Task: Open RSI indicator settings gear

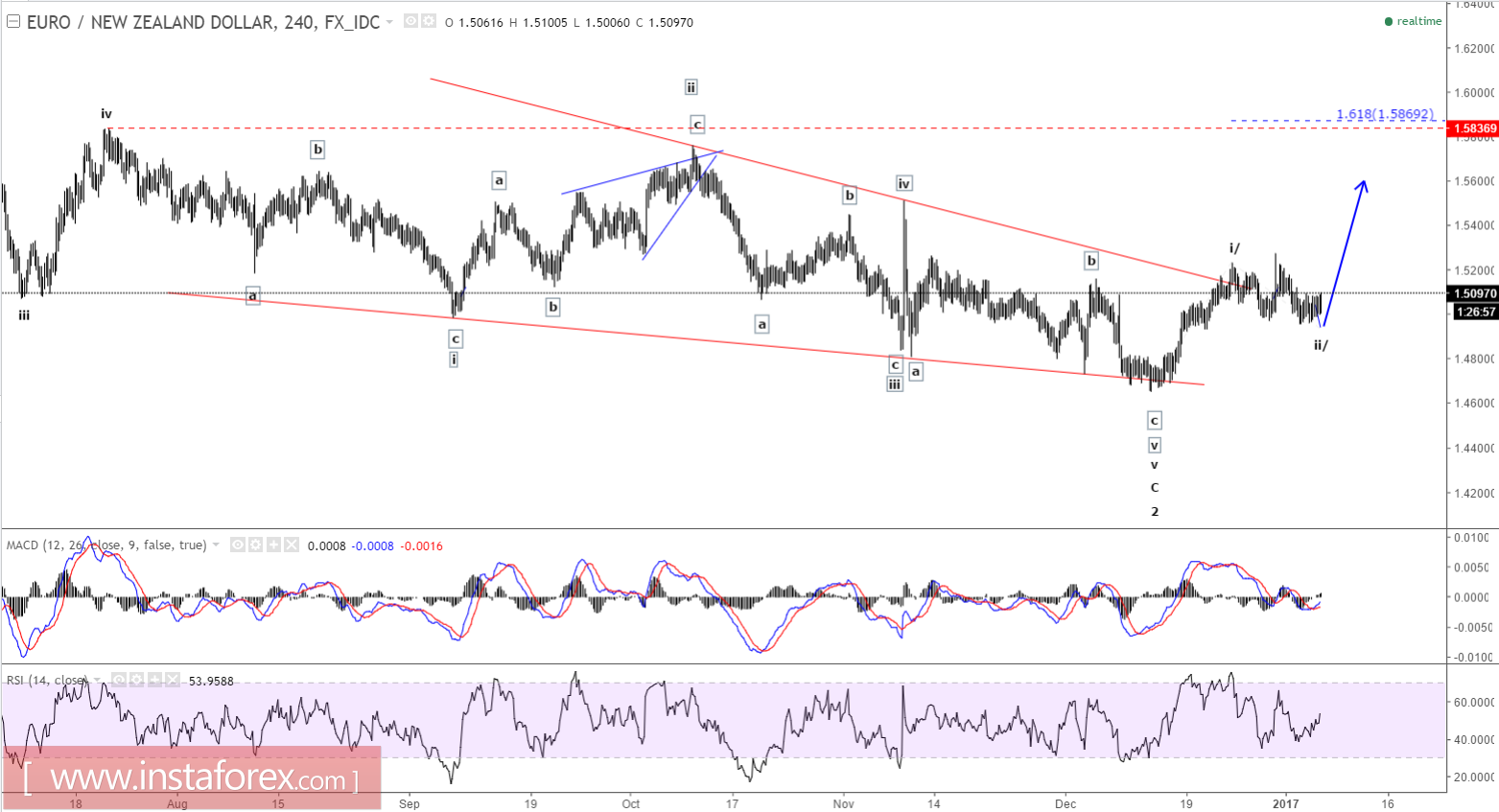Action: [x=136, y=679]
